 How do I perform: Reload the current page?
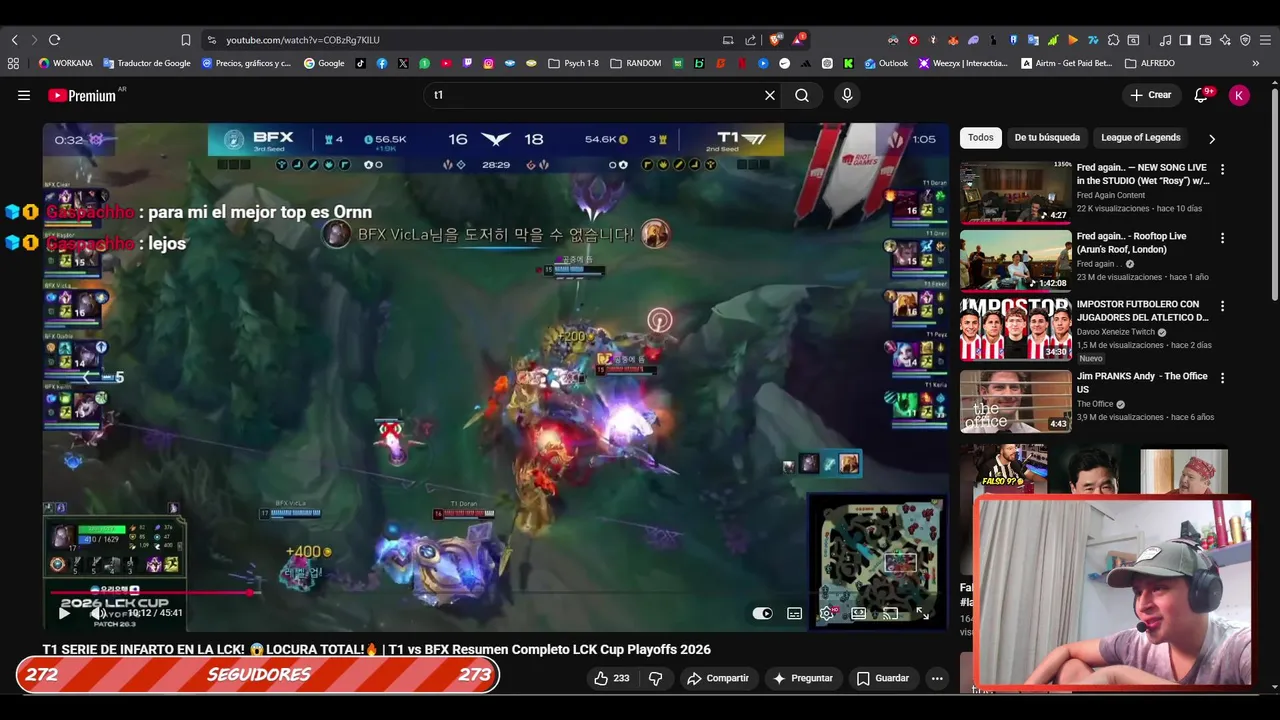coord(54,40)
